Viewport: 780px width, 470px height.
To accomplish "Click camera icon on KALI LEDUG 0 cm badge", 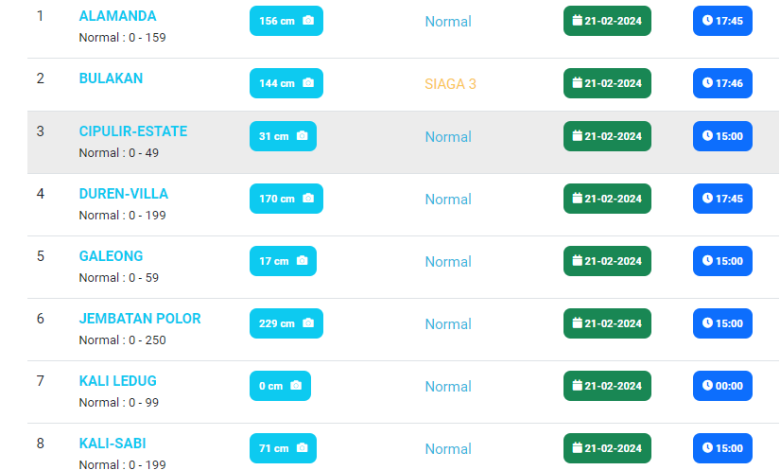I will click(296, 386).
